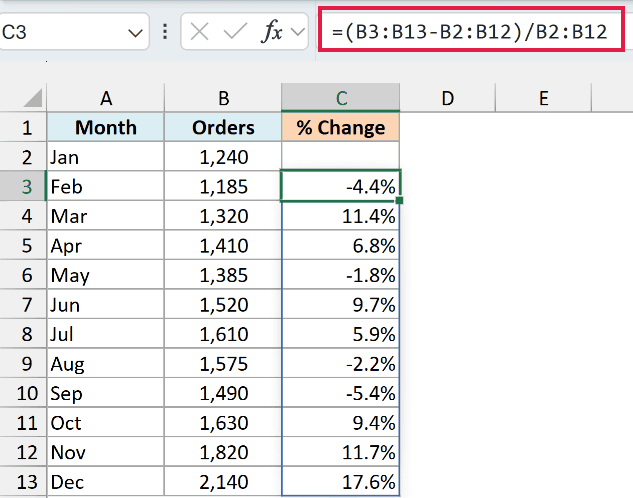
Task: Select row 6 header
Action: (23, 274)
